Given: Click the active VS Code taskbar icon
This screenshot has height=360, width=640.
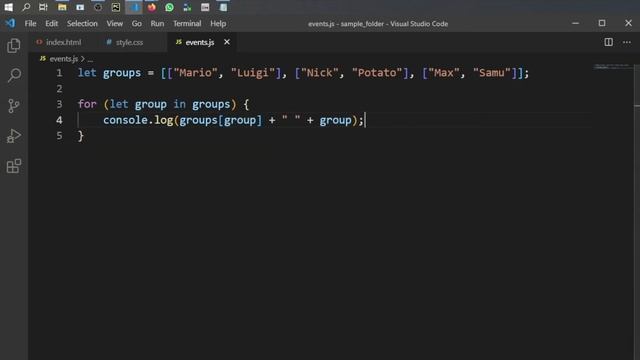Looking at the screenshot, I should (x=134, y=7).
